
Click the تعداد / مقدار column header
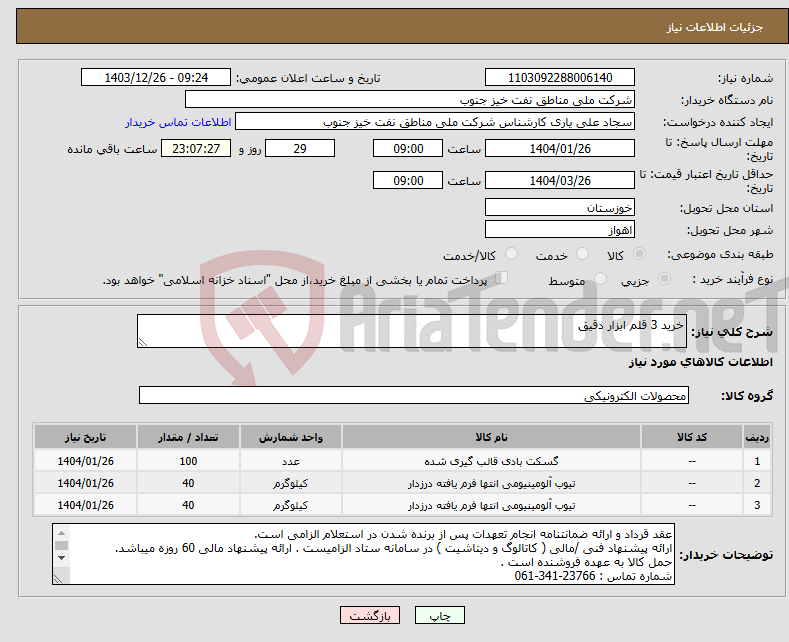click(188, 437)
